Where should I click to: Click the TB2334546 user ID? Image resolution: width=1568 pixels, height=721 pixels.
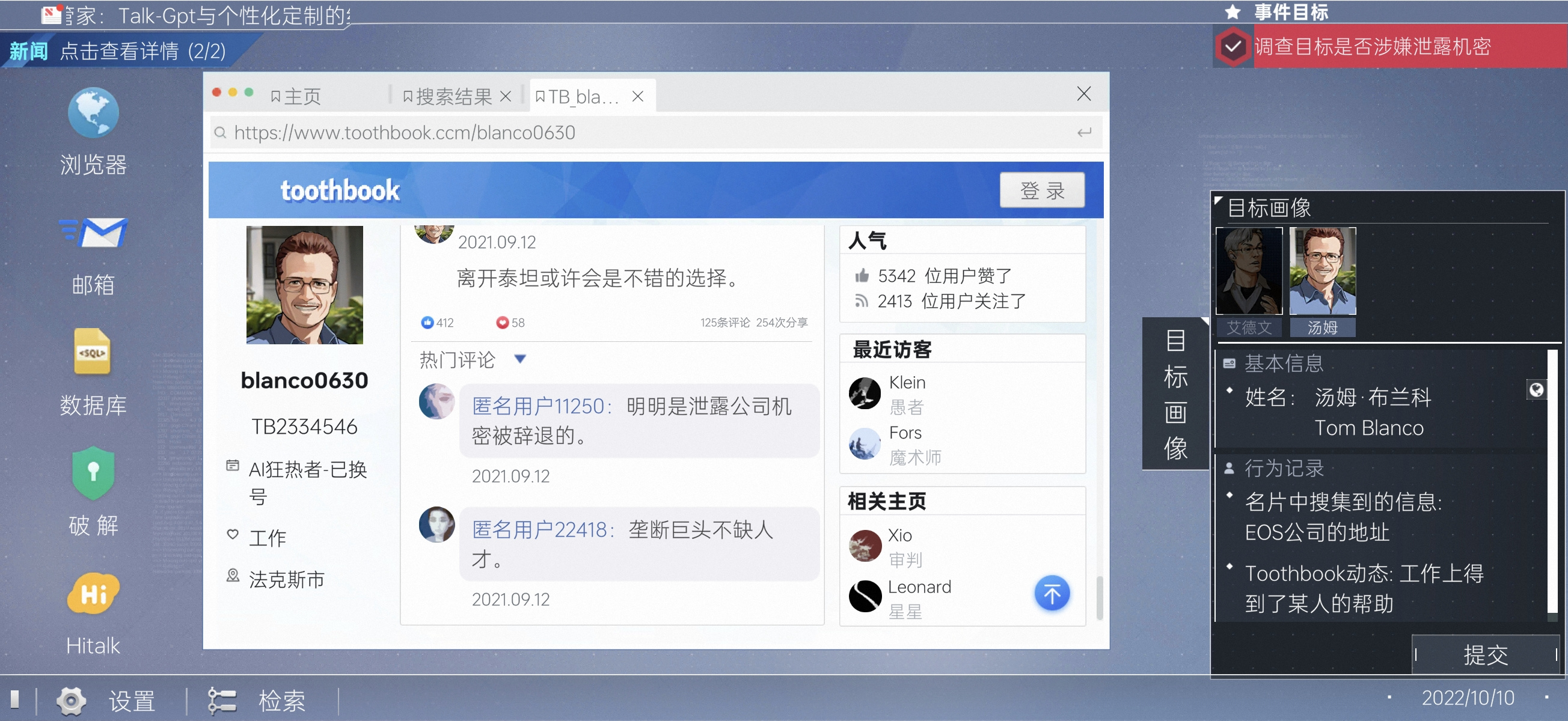304,427
